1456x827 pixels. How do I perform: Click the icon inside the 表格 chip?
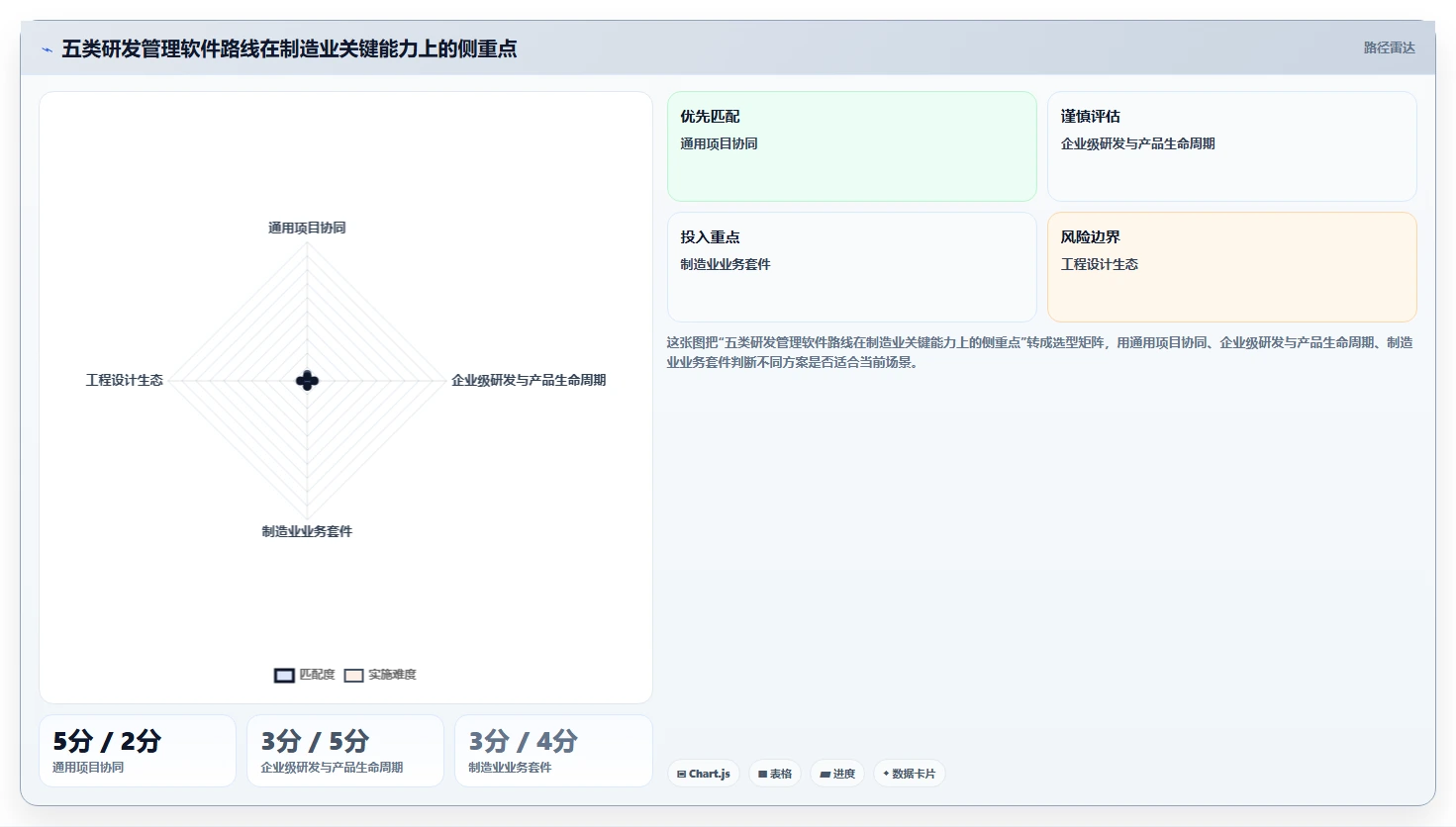pyautogui.click(x=763, y=774)
